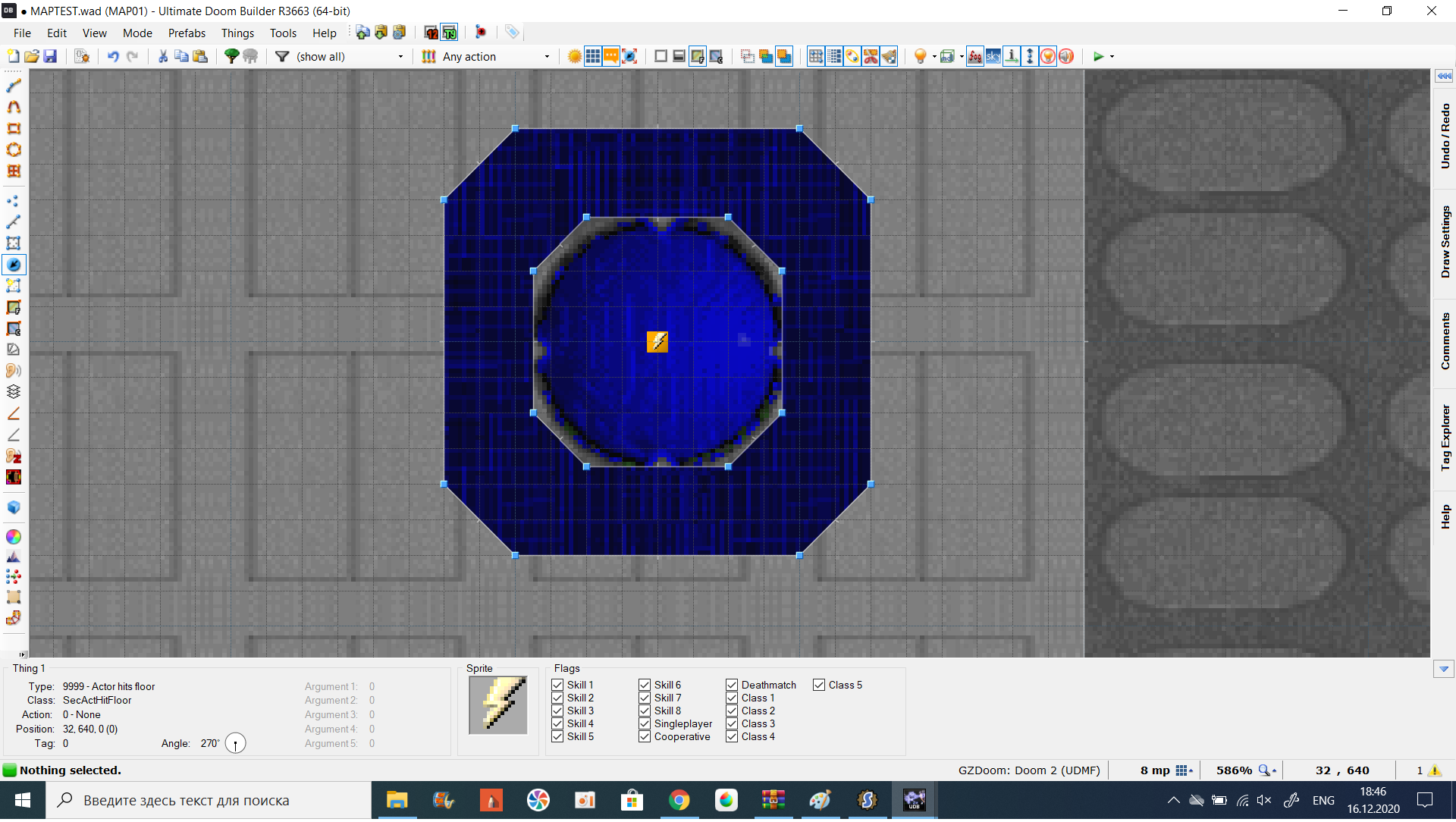Image resolution: width=1456 pixels, height=822 pixels.
Task: Select Draw Grid tool in left sidebar
Action: coord(14,171)
